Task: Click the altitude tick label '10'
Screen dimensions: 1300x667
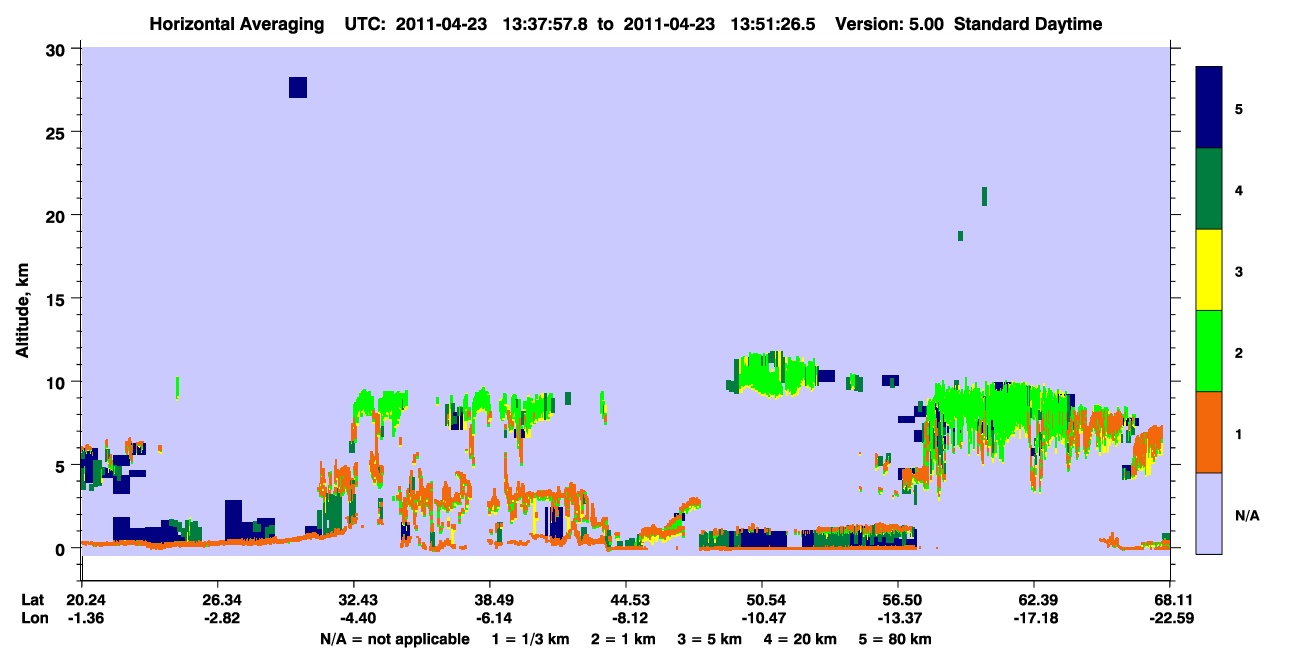Action: pyautogui.click(x=58, y=382)
